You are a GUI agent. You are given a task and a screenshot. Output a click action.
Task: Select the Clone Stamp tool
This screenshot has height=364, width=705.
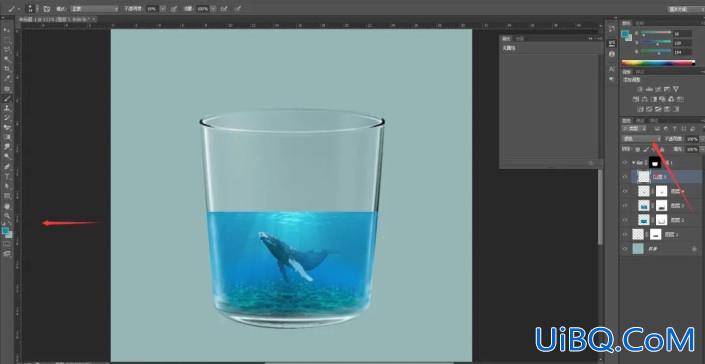pyautogui.click(x=7, y=108)
